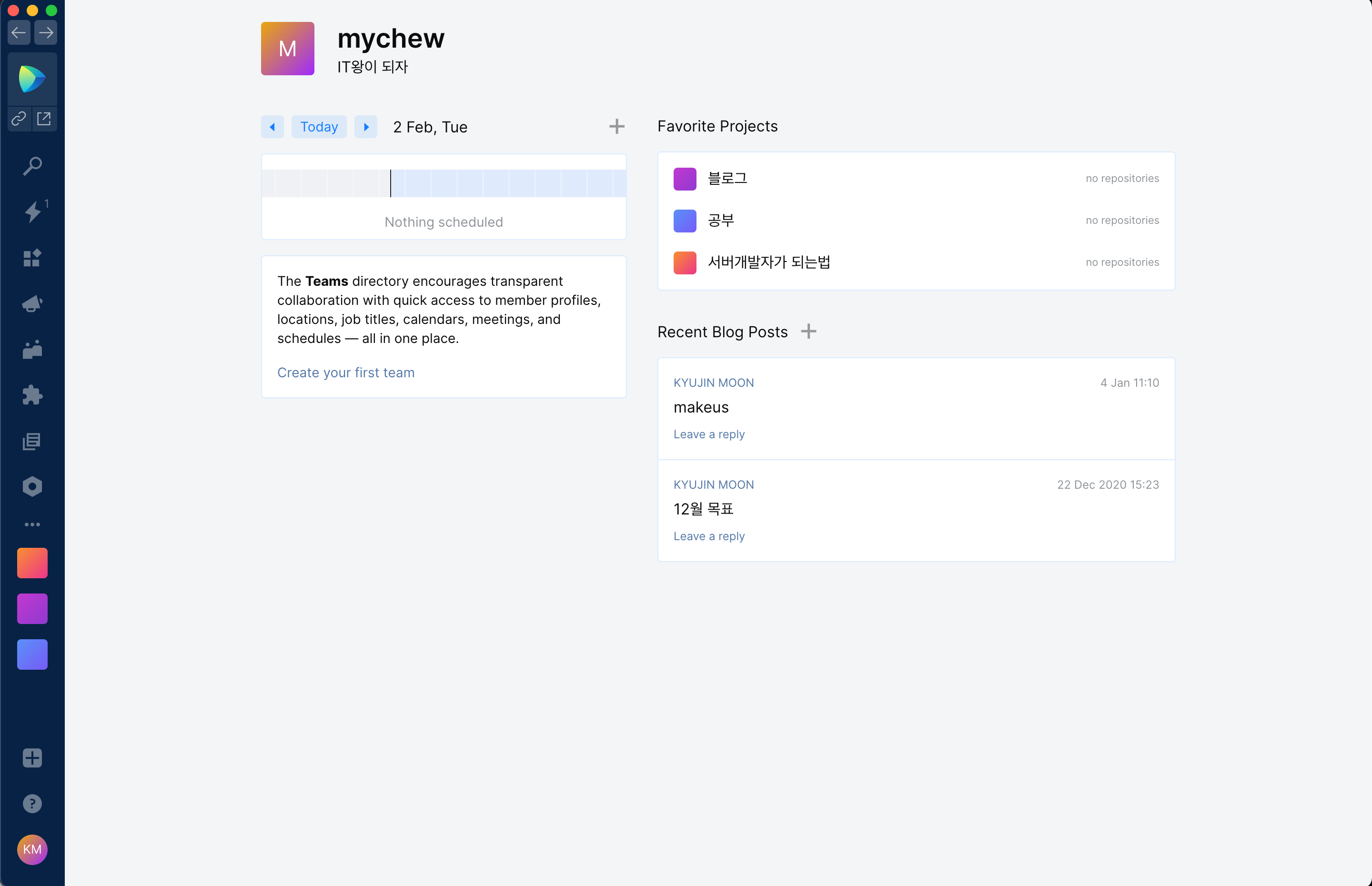Click open-in-browser external icon

44,119
